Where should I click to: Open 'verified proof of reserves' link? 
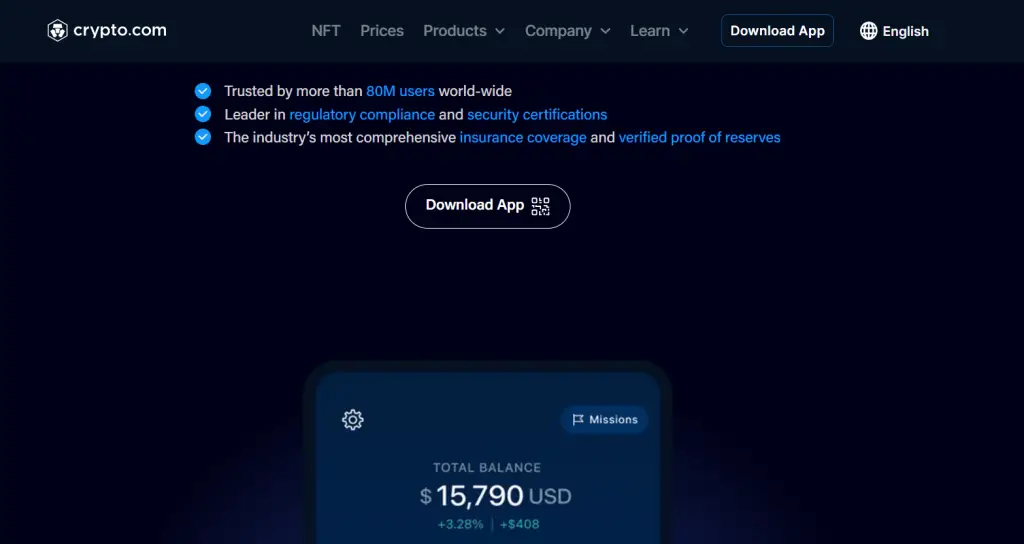coord(699,137)
